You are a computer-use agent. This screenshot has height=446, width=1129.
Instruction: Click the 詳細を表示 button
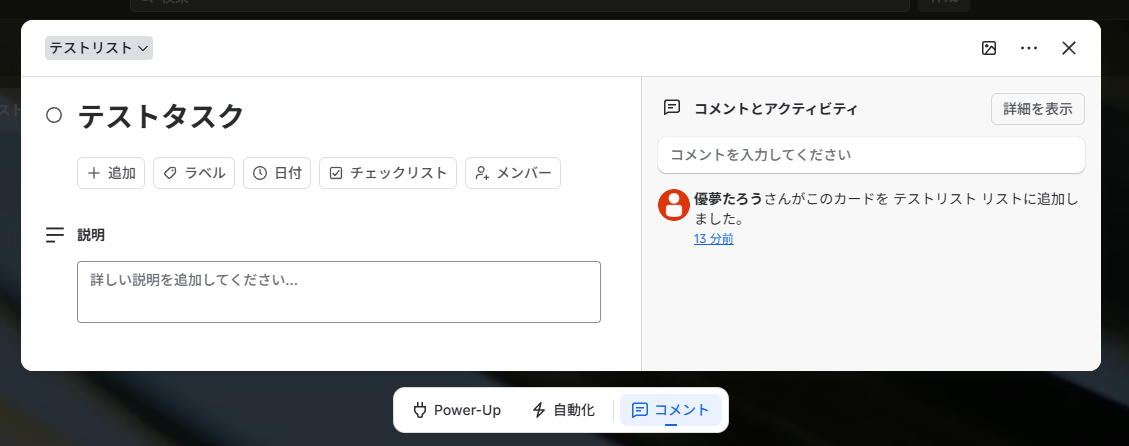(x=1038, y=109)
